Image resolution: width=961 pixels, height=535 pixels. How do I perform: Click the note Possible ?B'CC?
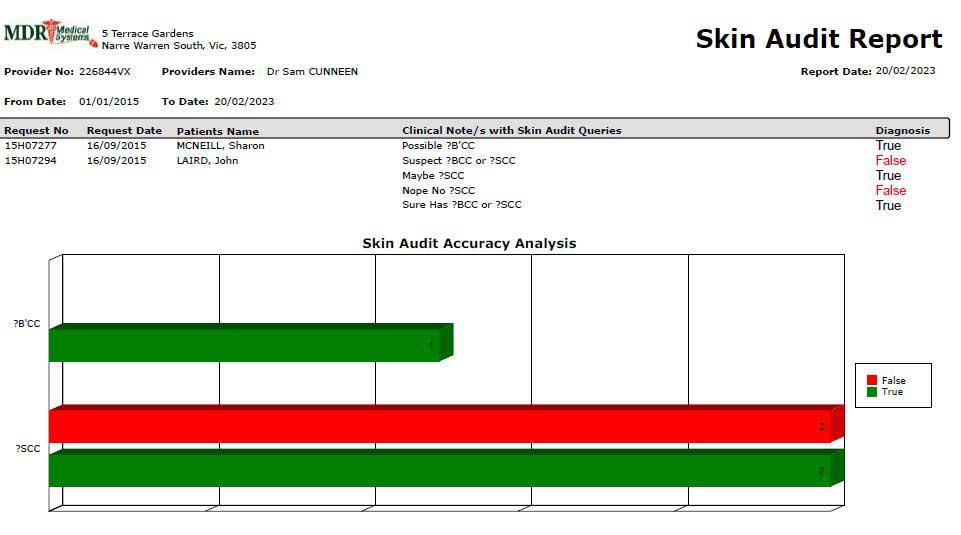(438, 146)
